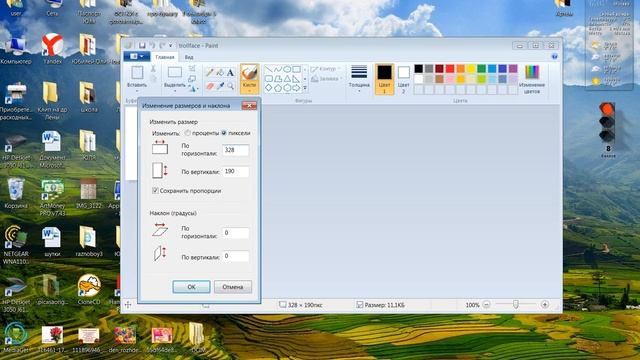Screen dimensions: 640x360
Task: Click the Кисти brushes tool icon
Action: coord(249,73)
